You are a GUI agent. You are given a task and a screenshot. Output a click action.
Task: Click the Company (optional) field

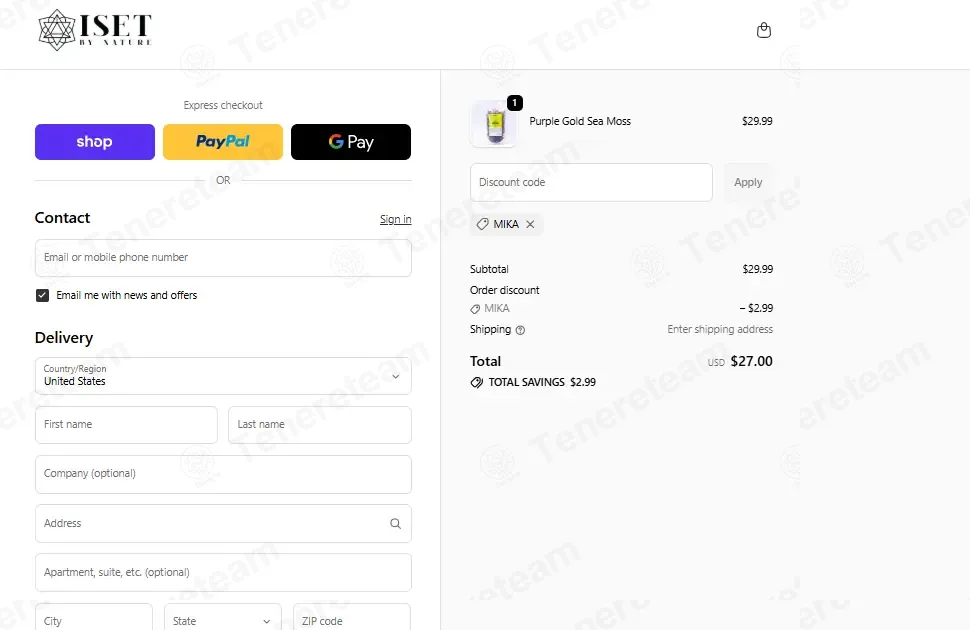coord(223,474)
